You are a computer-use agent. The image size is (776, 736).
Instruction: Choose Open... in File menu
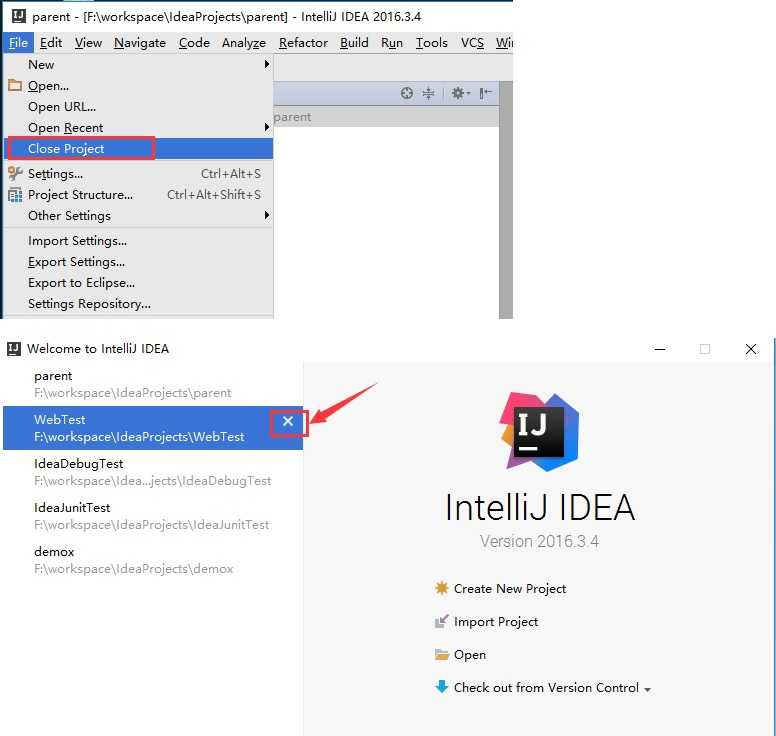coord(139,85)
